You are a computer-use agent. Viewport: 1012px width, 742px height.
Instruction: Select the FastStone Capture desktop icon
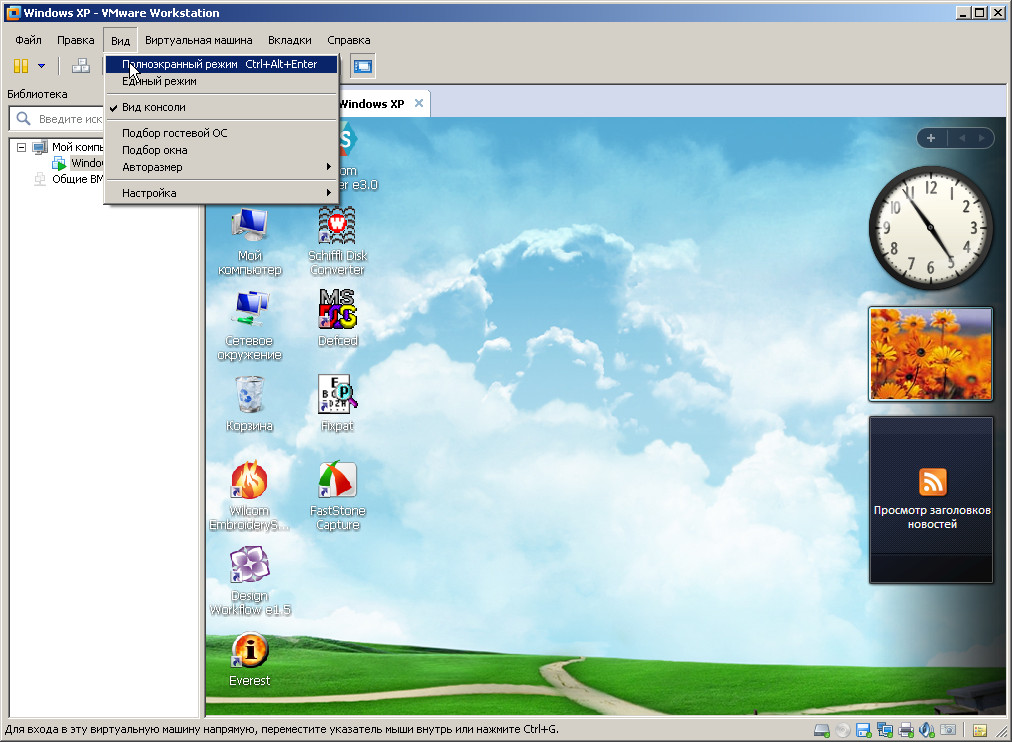pyautogui.click(x=338, y=496)
